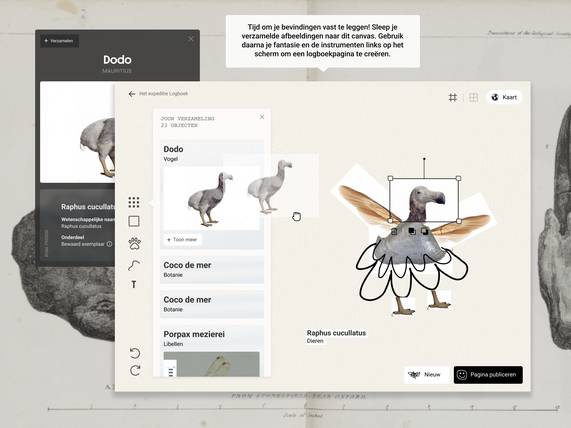Undo the last canvas action

tap(135, 353)
